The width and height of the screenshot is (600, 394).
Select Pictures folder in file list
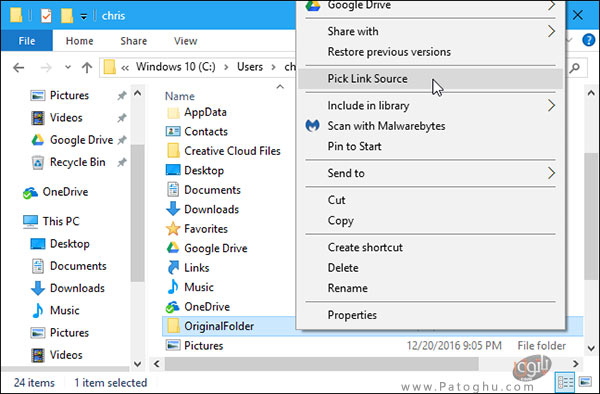tap(203, 345)
